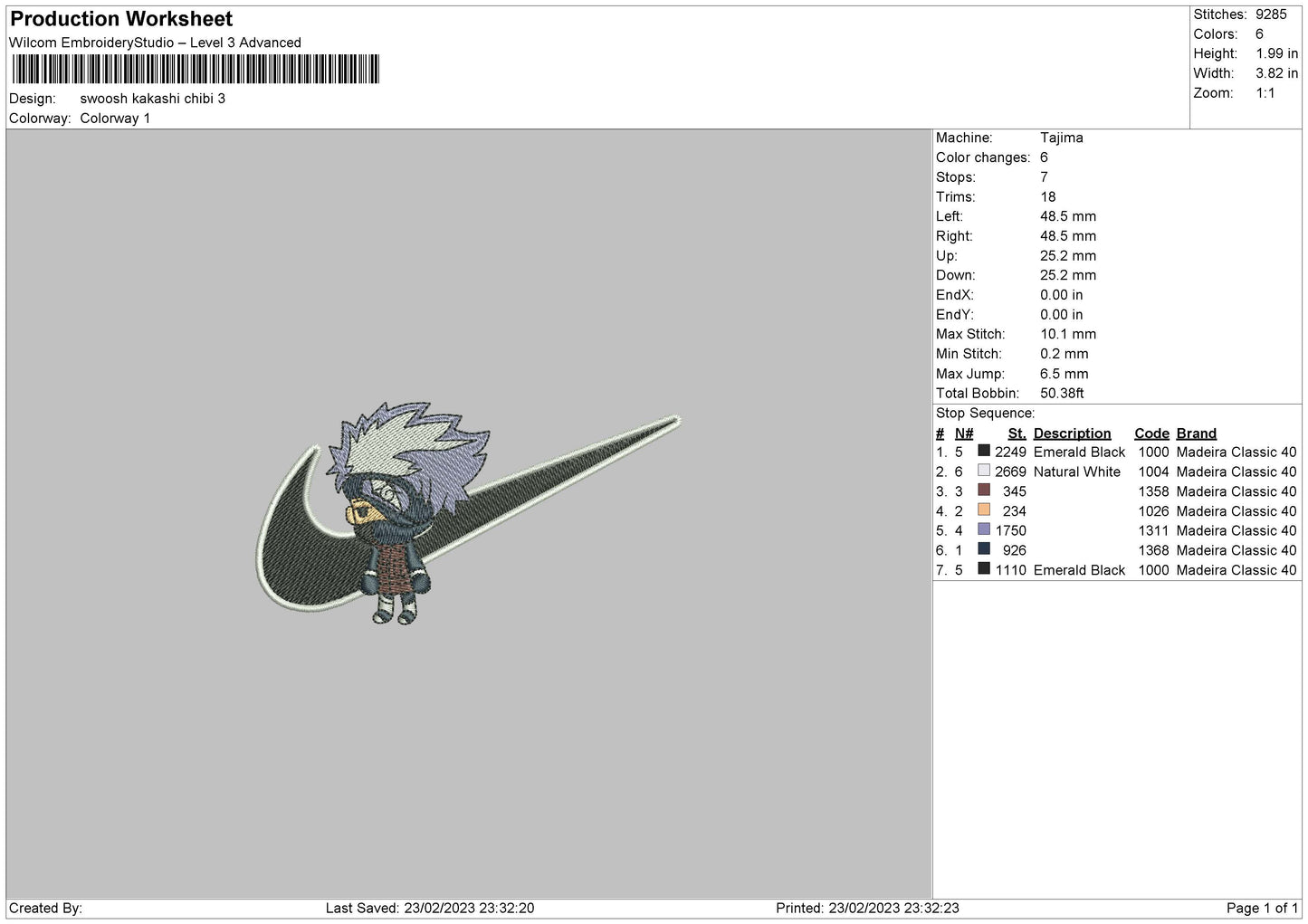Viewport: 1308px width, 924px height.
Task: Click the Emerald Black swatch in row 1
Action: click(x=984, y=451)
